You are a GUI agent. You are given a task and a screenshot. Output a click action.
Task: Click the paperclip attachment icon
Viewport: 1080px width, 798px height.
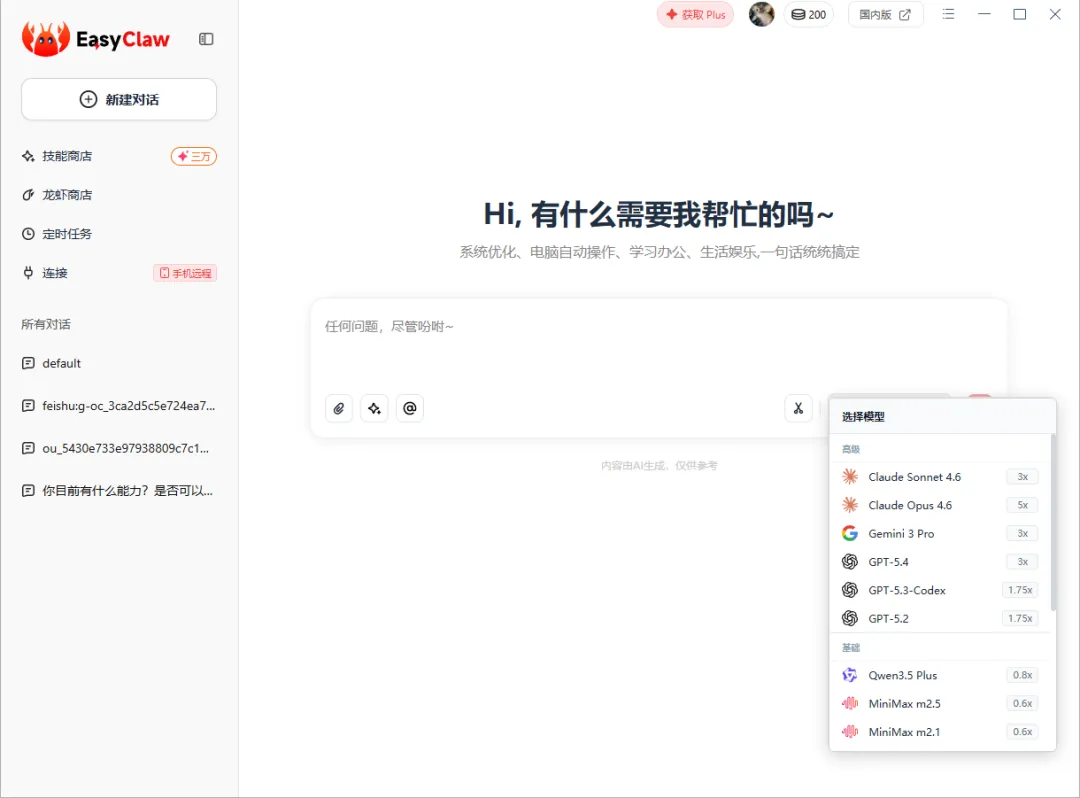click(x=339, y=408)
